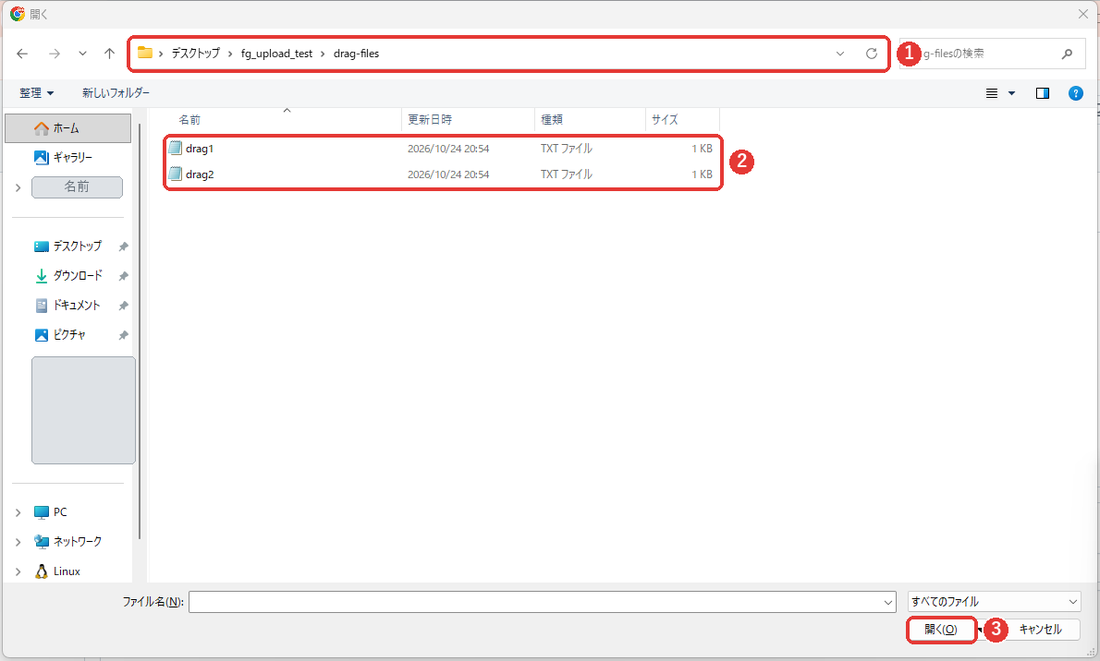
Task: Go back with the left arrow button
Action: (22, 53)
